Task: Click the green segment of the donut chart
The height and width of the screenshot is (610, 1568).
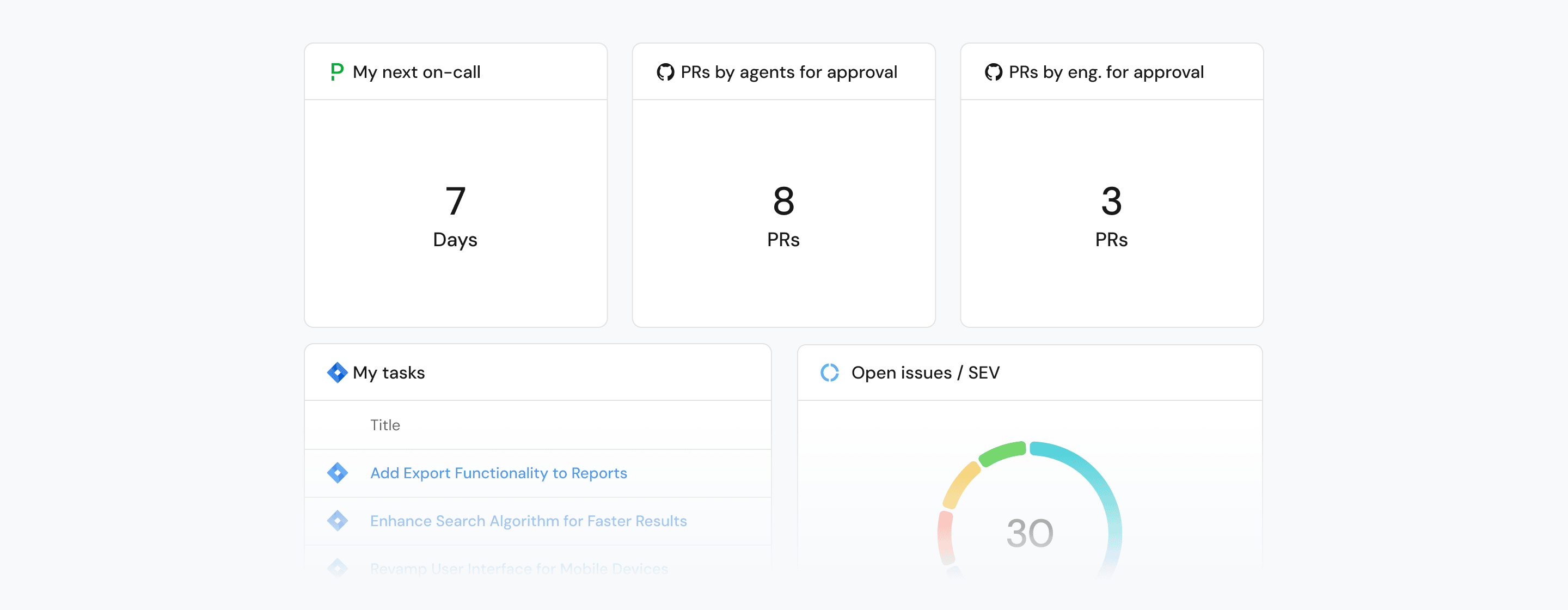Action: 1002,453
